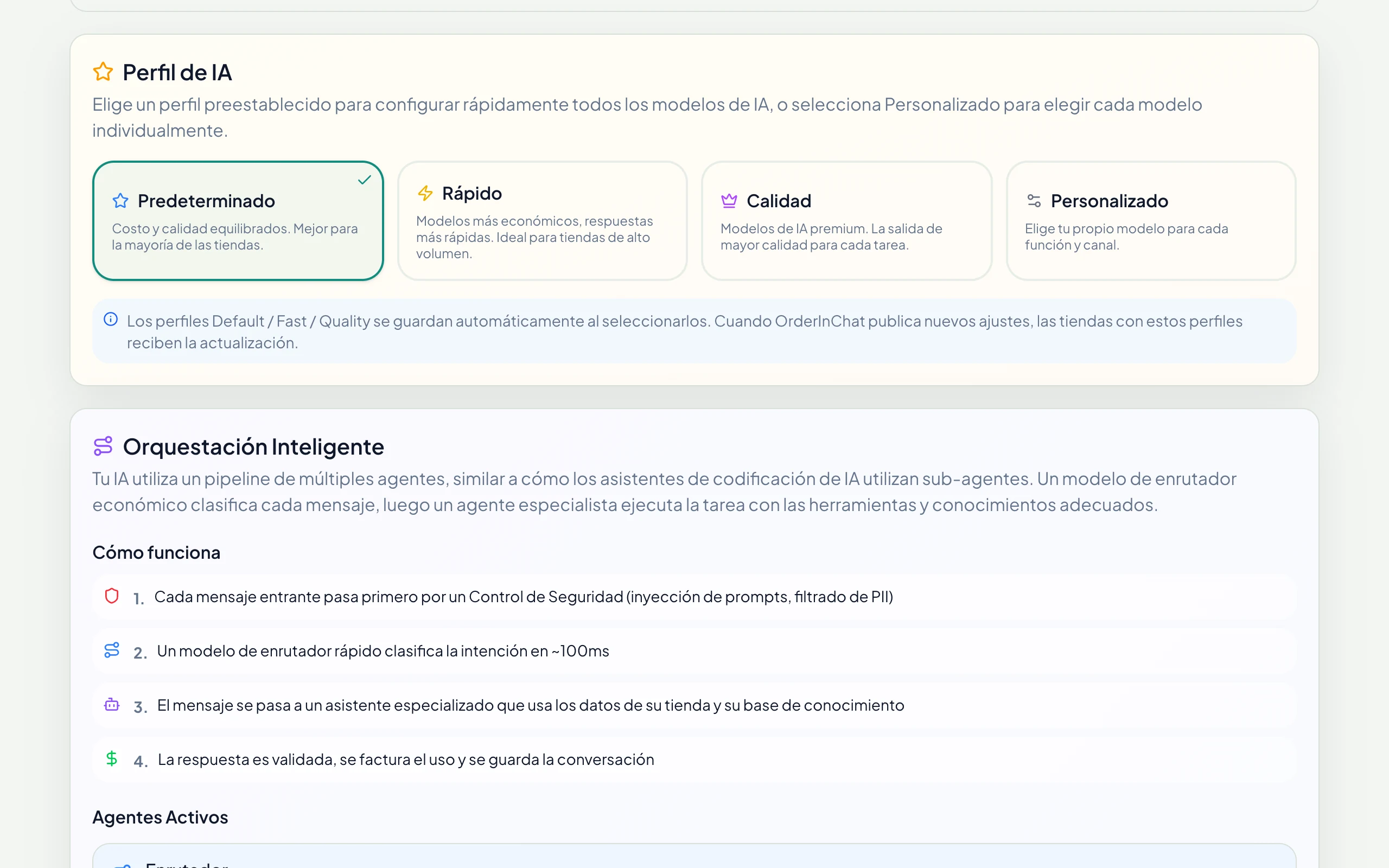This screenshot has height=868, width=1389.
Task: Select the Predeterminado AI profile card
Action: click(x=238, y=221)
